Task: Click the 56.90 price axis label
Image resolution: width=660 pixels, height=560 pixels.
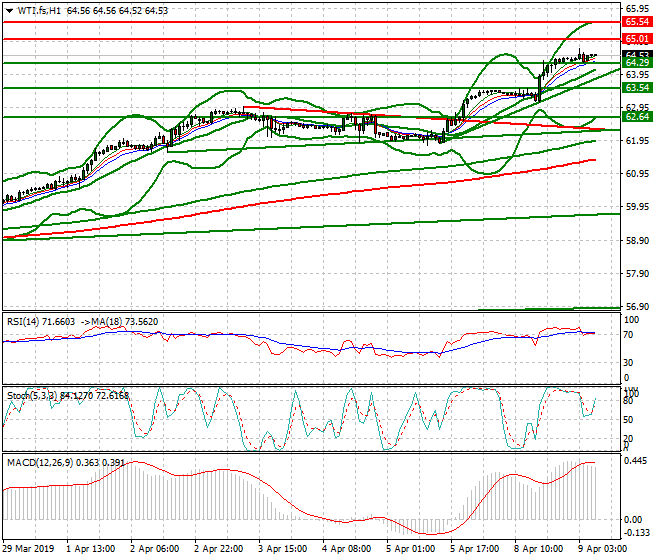Action: (x=637, y=307)
